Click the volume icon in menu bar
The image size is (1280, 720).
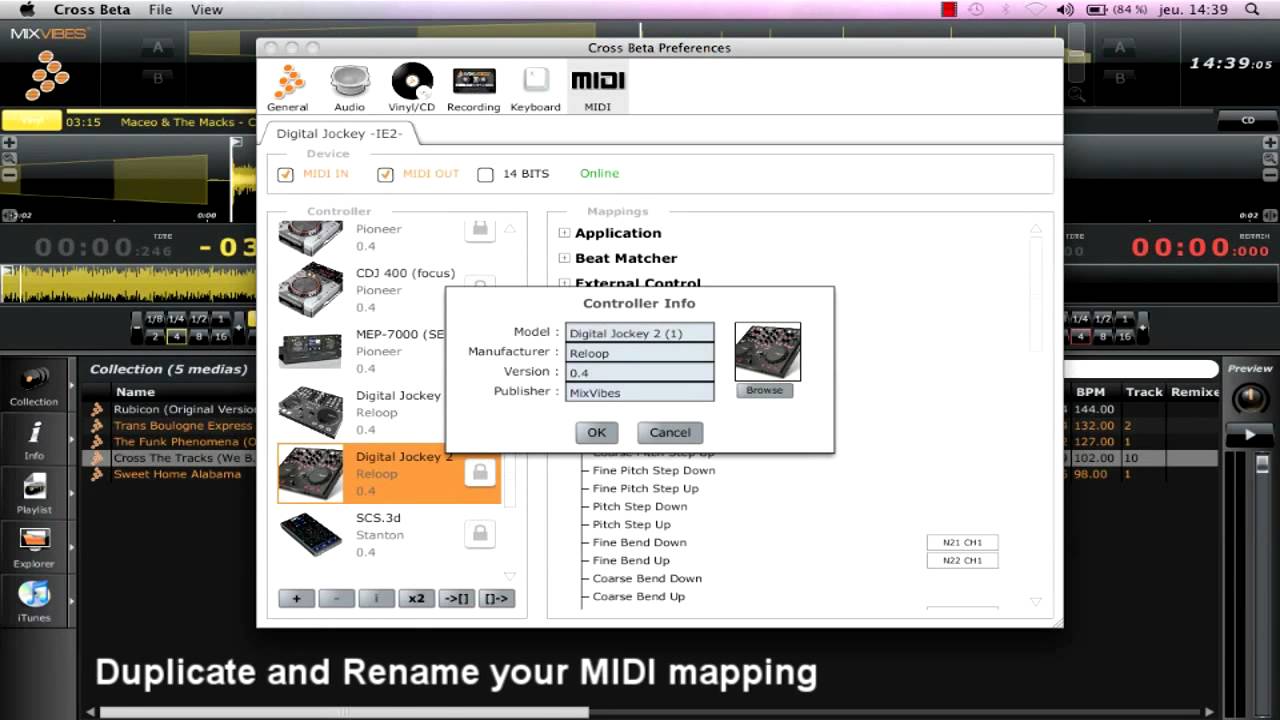click(1065, 9)
